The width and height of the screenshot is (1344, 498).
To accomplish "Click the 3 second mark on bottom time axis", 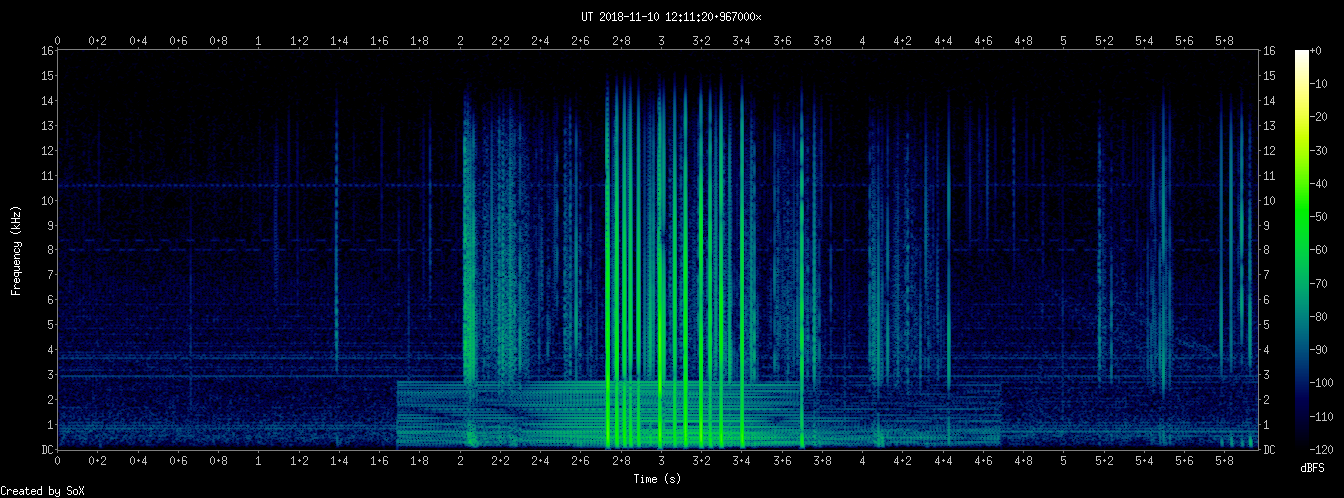I will (x=661, y=462).
